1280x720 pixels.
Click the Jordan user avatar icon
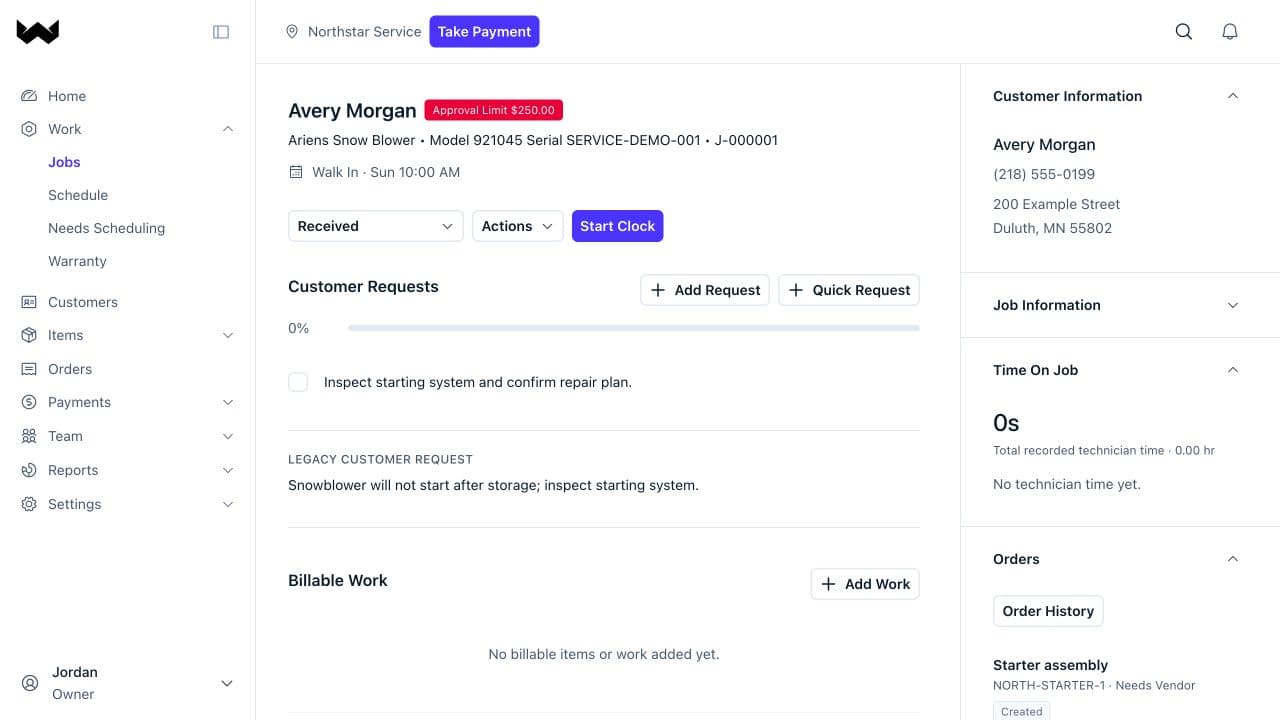[29, 683]
